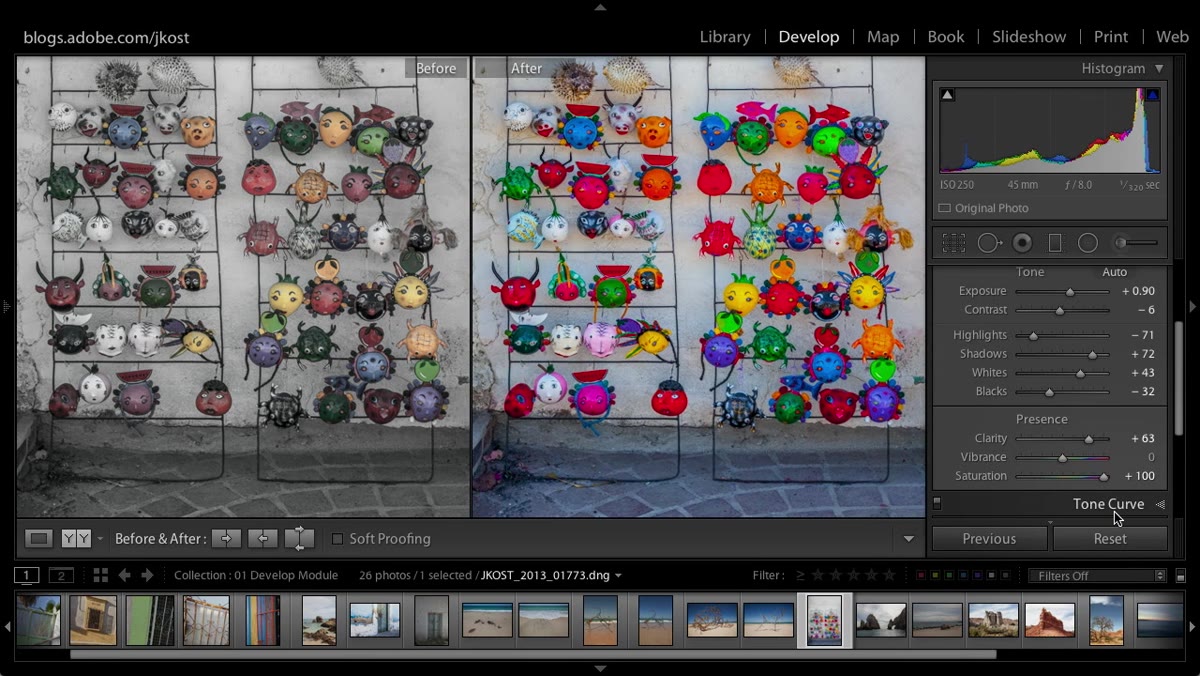Select the Crop Overlay tool

coord(954,243)
